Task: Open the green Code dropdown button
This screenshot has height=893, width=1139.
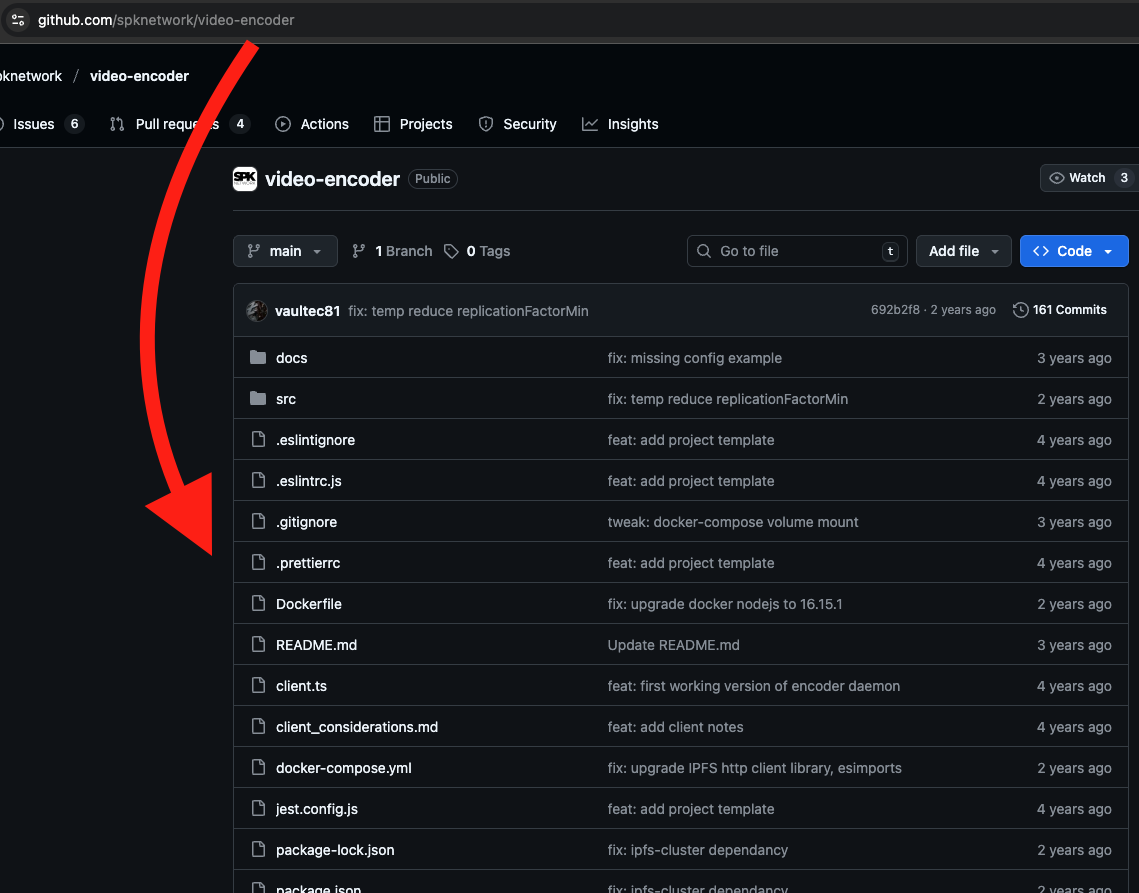Action: coord(1073,251)
